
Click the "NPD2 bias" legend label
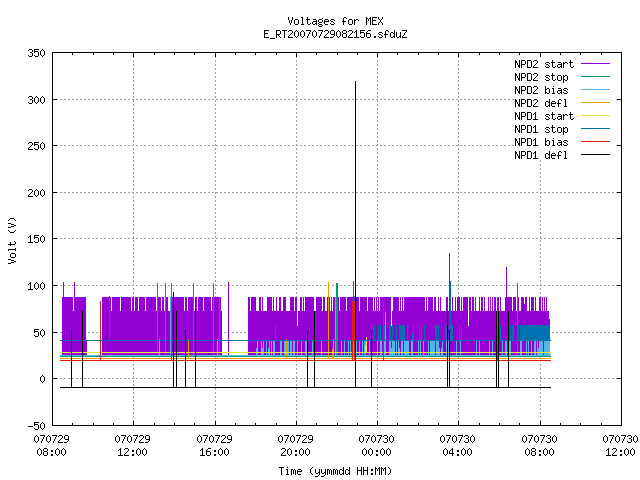(541, 90)
